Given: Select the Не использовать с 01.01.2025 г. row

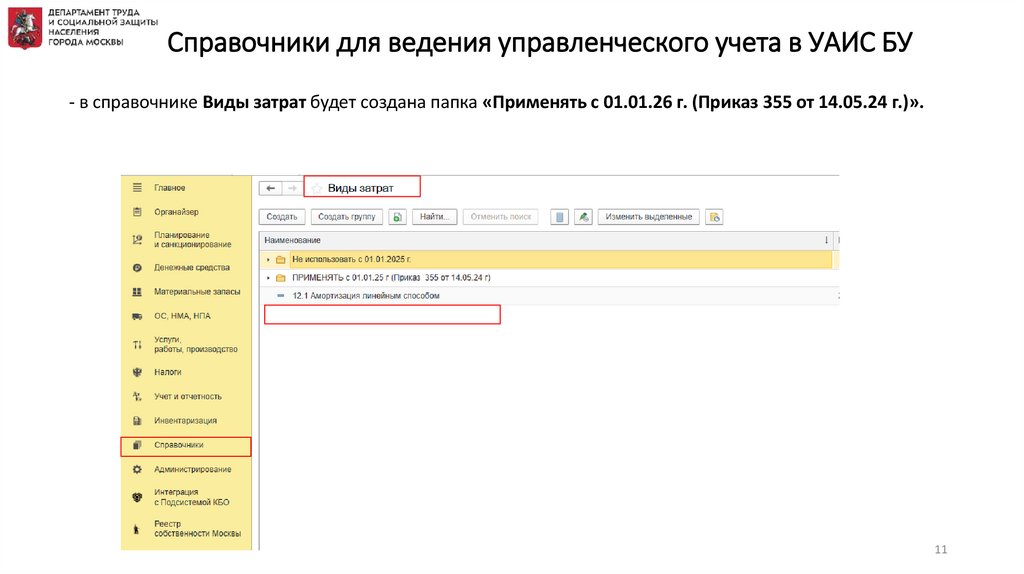Looking at the screenshot, I should pos(547,259).
